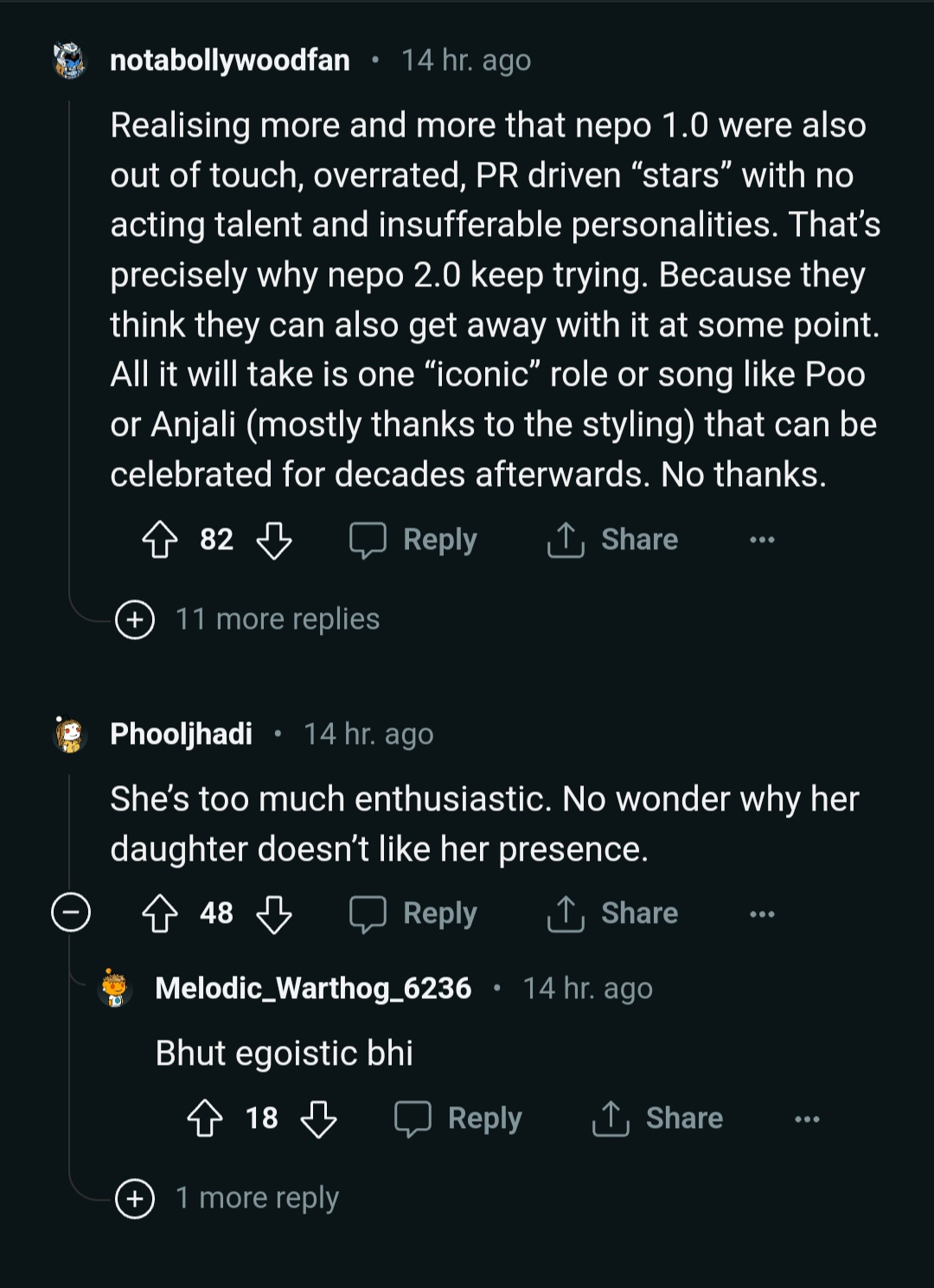Collapse Phooljhadi's comment thread

pos(71,913)
